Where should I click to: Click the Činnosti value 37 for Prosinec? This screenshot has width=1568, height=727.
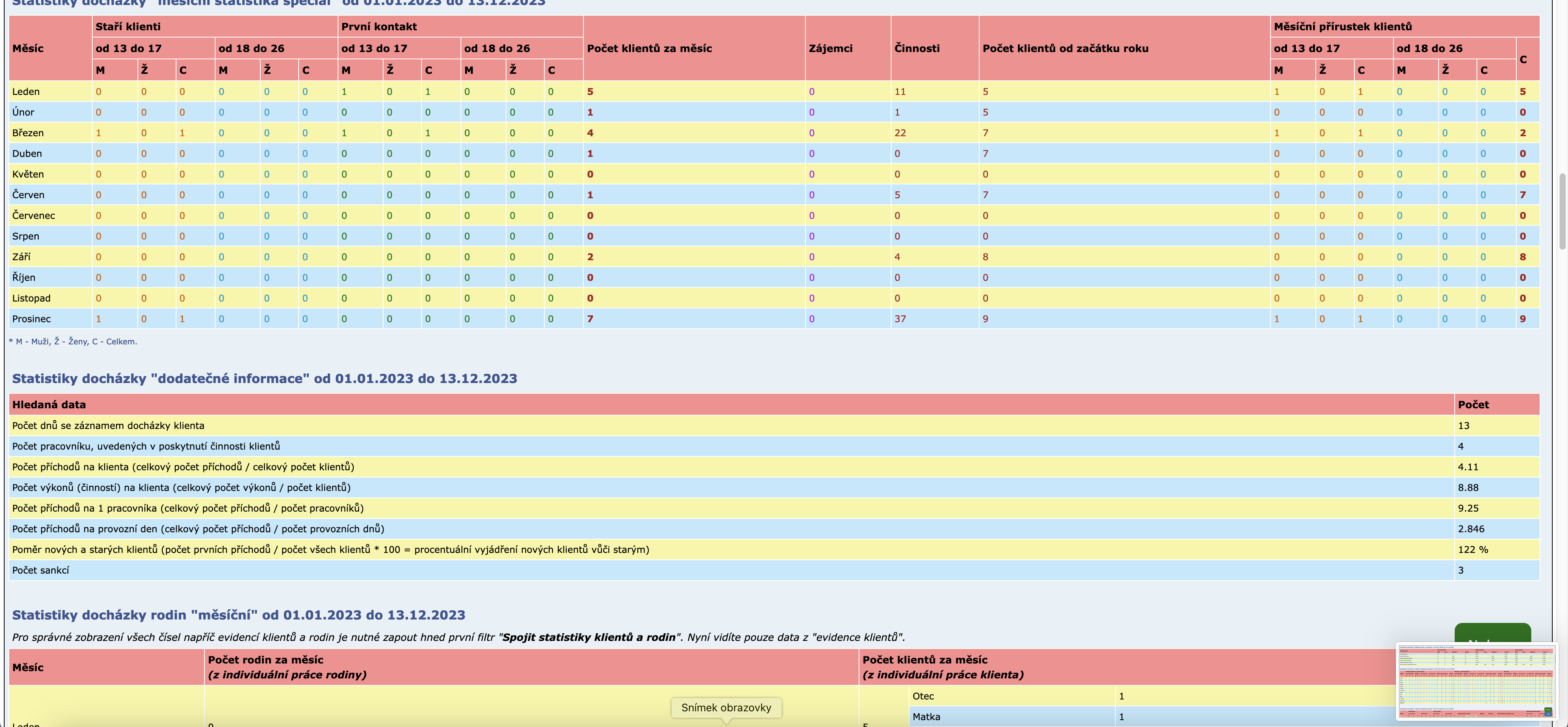(900, 319)
